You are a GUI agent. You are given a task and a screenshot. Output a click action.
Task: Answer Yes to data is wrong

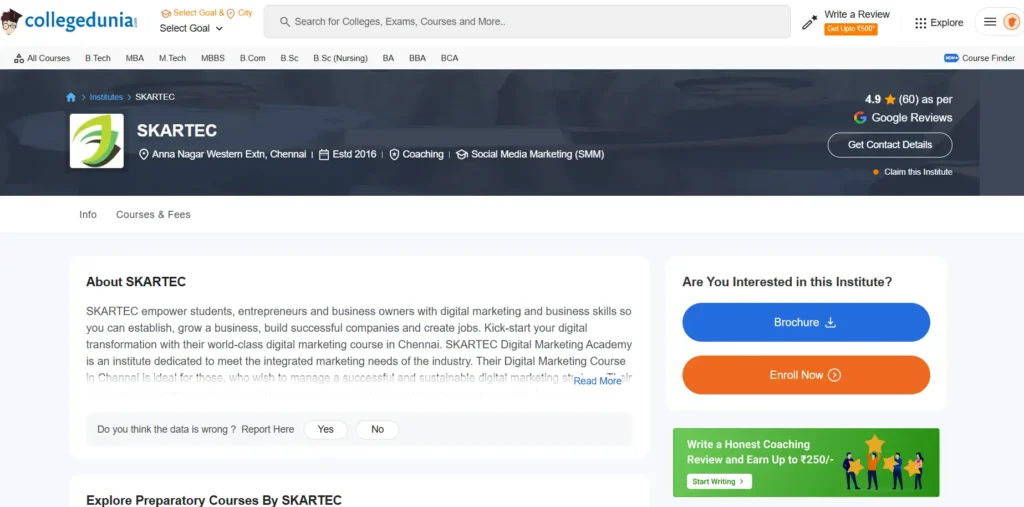click(x=325, y=429)
